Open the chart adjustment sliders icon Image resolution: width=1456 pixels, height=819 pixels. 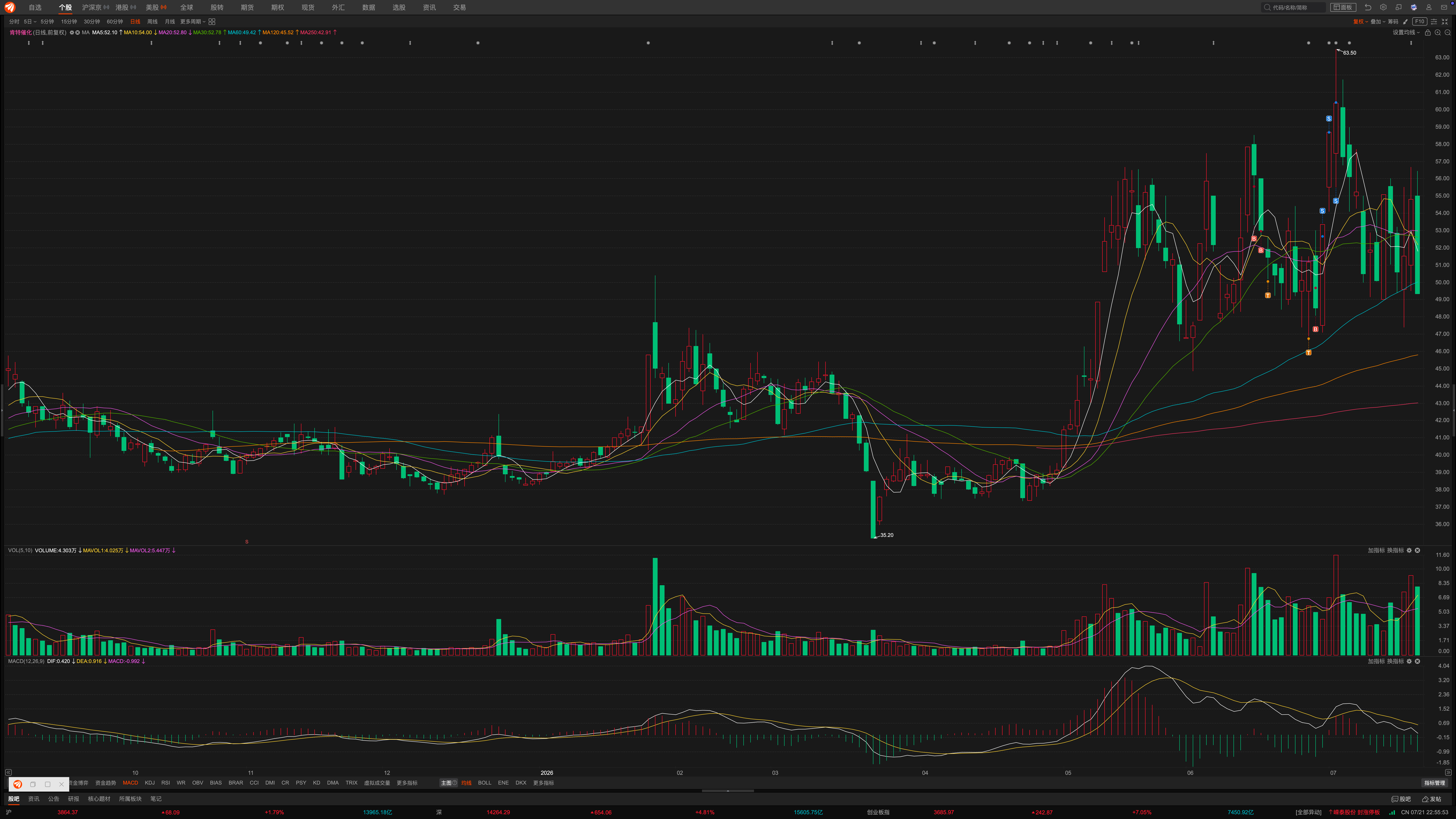coord(1434,21)
